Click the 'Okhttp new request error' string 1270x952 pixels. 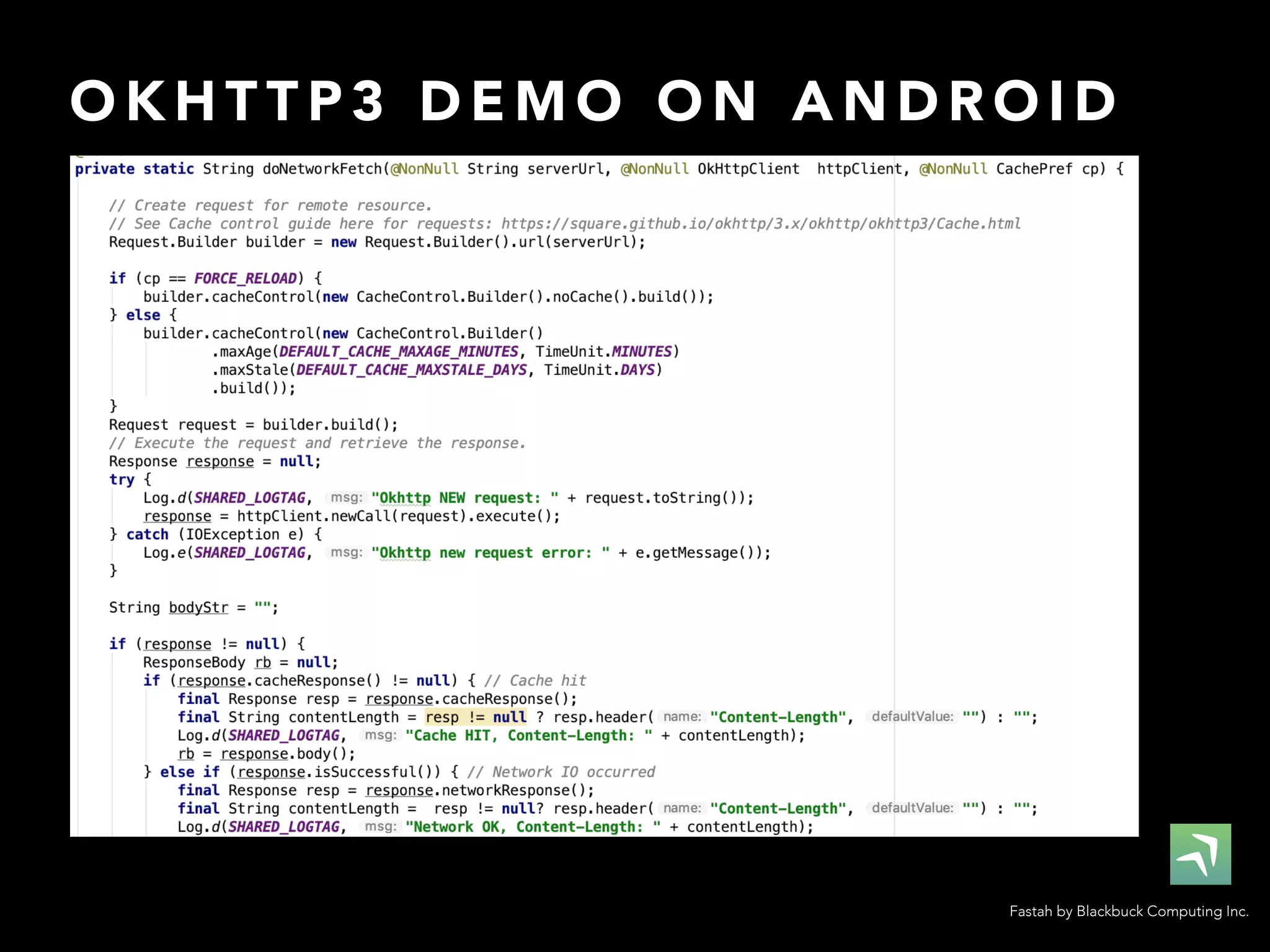click(x=490, y=553)
